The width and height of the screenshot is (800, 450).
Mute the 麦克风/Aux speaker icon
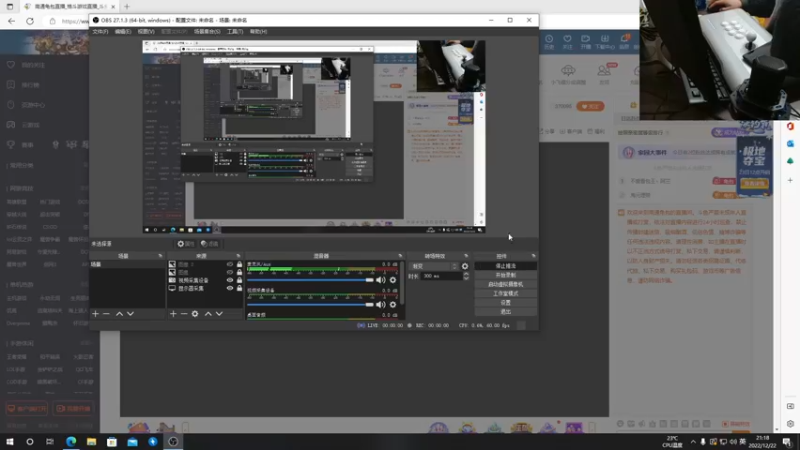pos(381,280)
